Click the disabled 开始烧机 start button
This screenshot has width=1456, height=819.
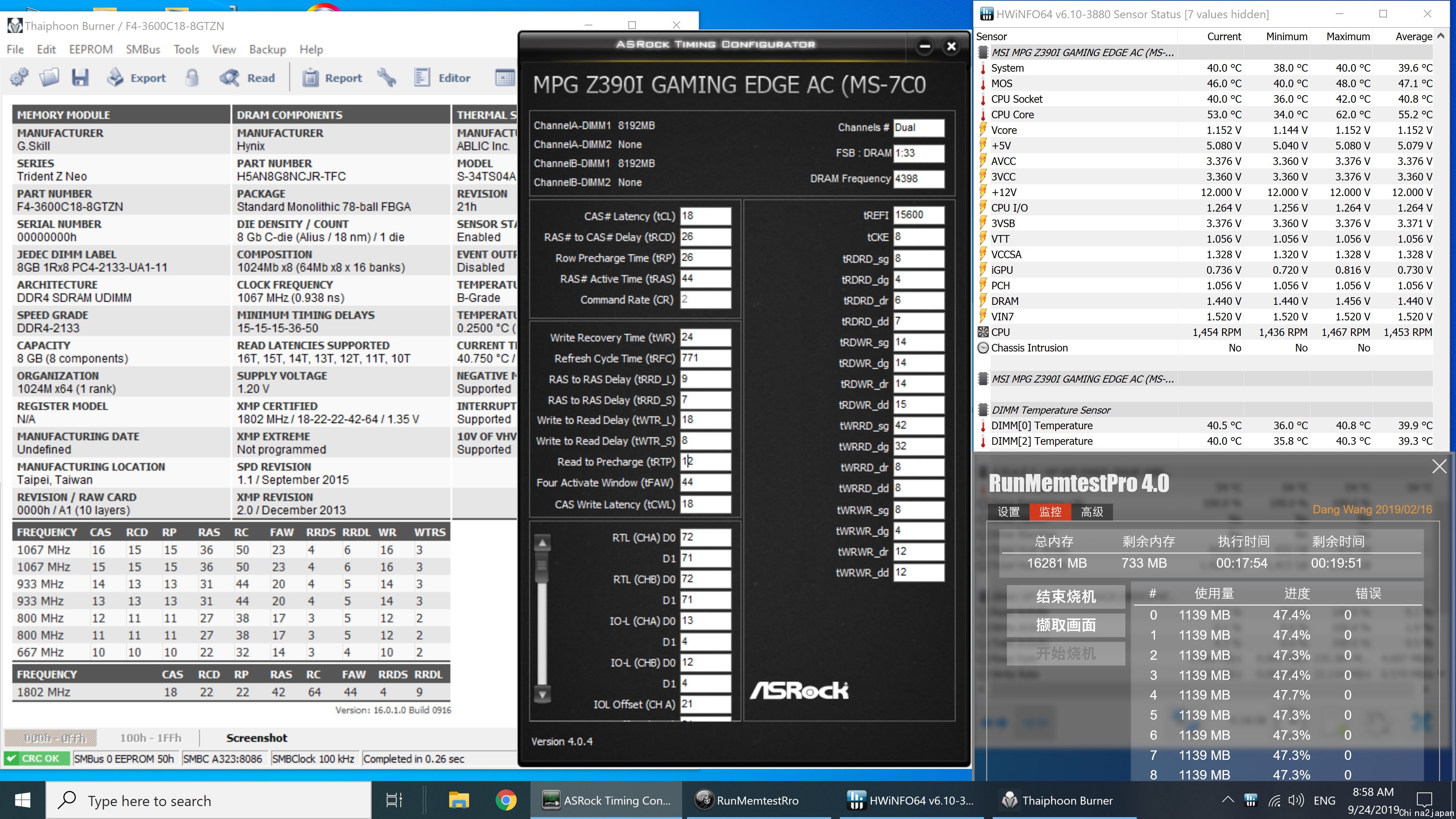(1065, 653)
